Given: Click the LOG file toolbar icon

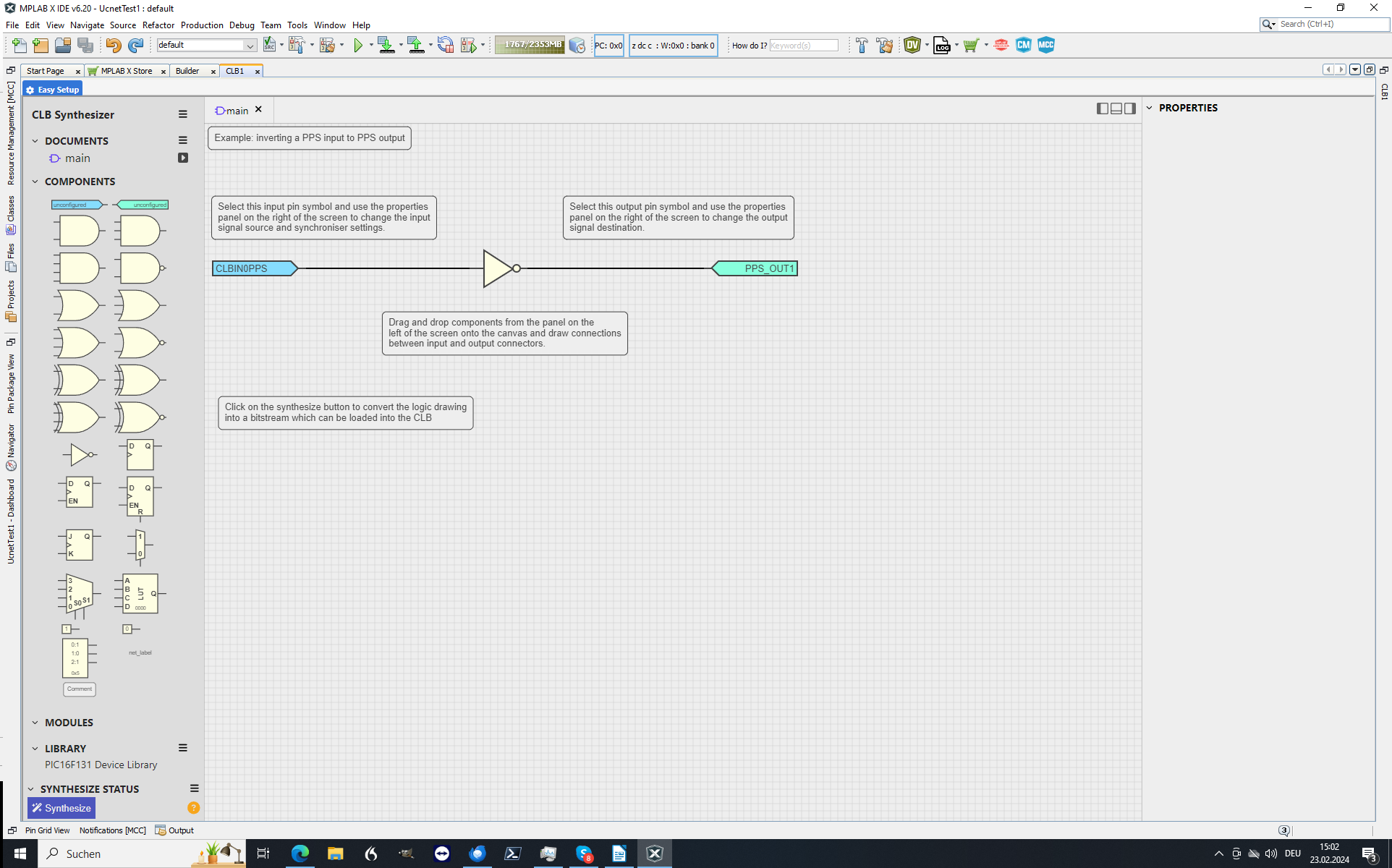Looking at the screenshot, I should (941, 46).
